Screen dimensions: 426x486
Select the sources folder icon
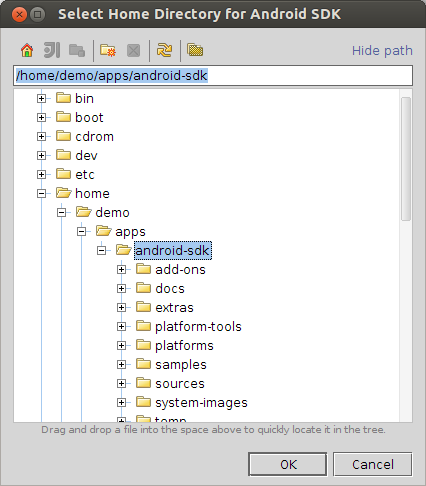(x=143, y=383)
